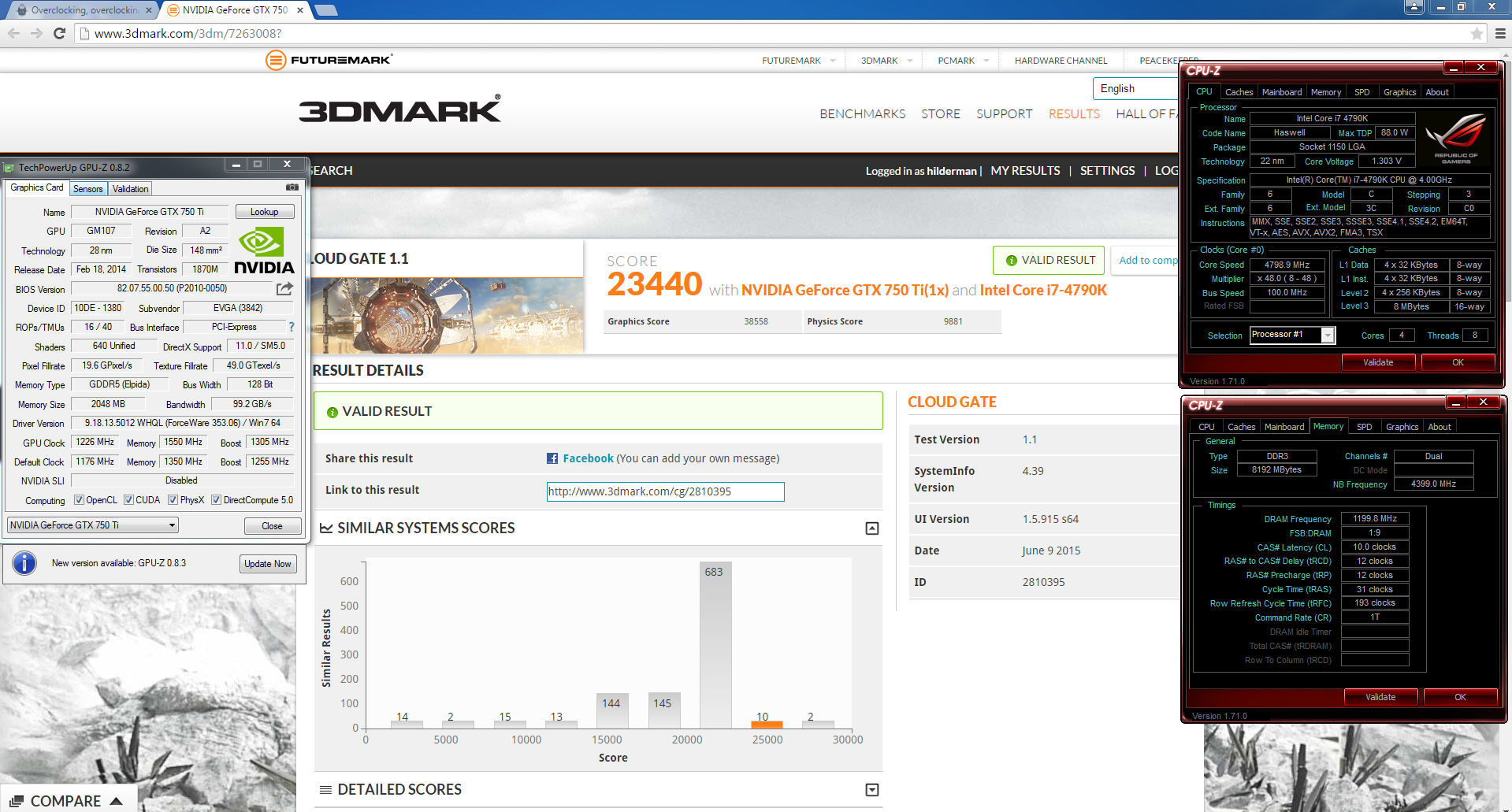Click Validate in upper CPU-Z window

(x=1378, y=362)
